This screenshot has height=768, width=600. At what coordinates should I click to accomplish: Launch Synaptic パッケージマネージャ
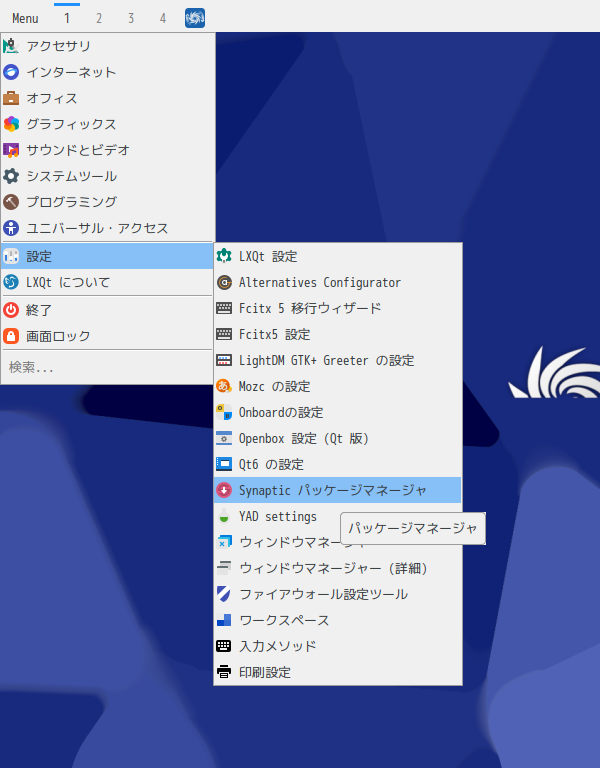coord(337,490)
